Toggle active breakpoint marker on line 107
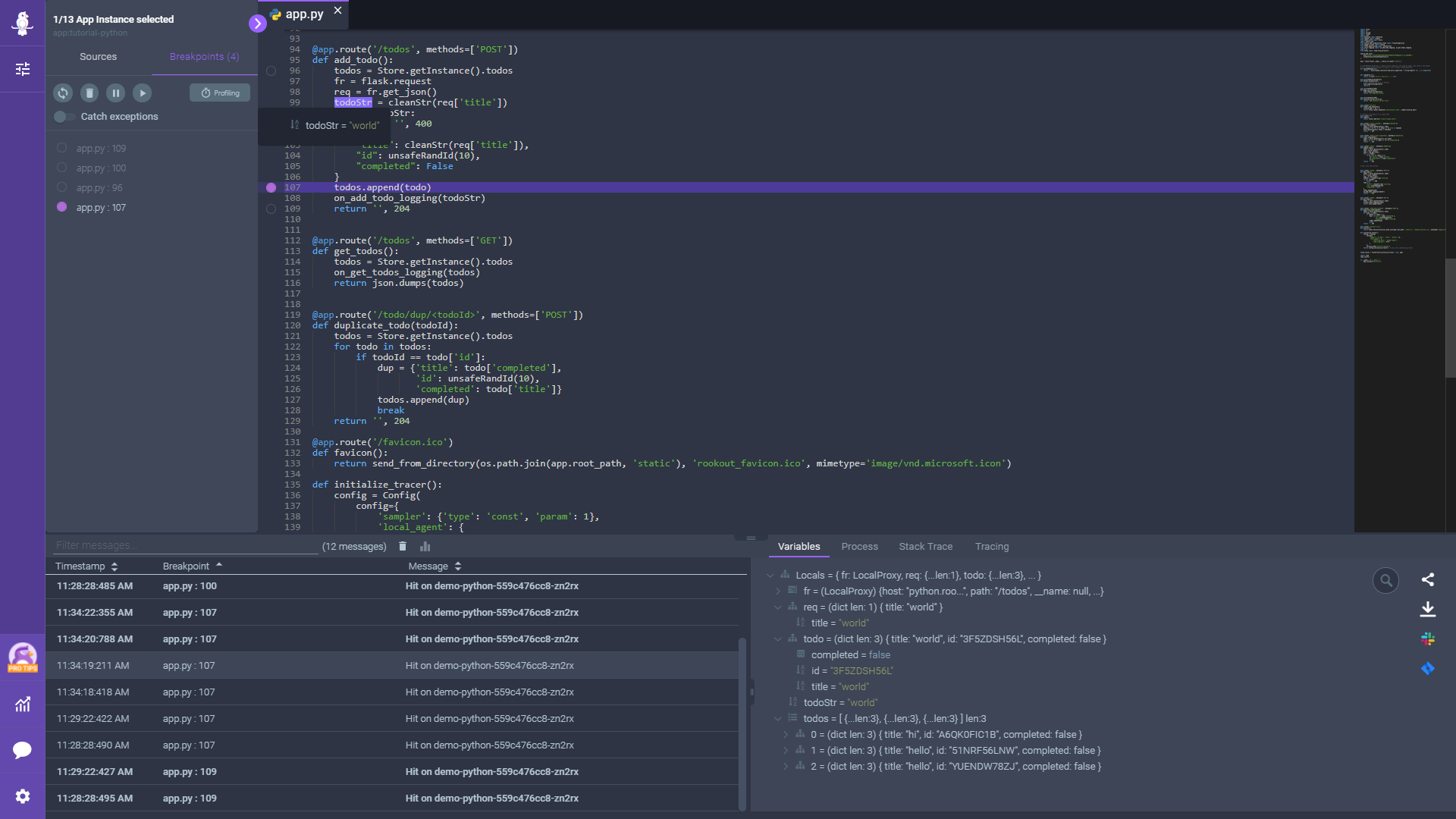1456x819 pixels. (x=271, y=187)
